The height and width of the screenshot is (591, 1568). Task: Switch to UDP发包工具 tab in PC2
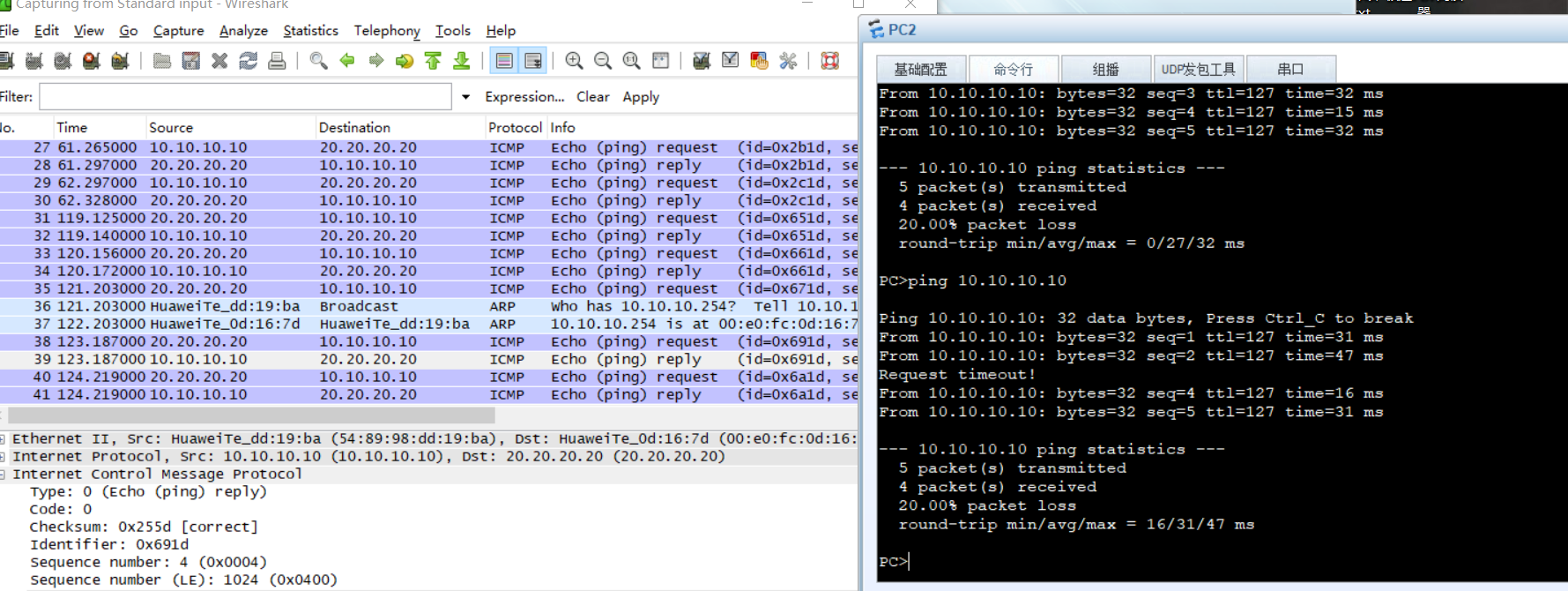point(1198,69)
